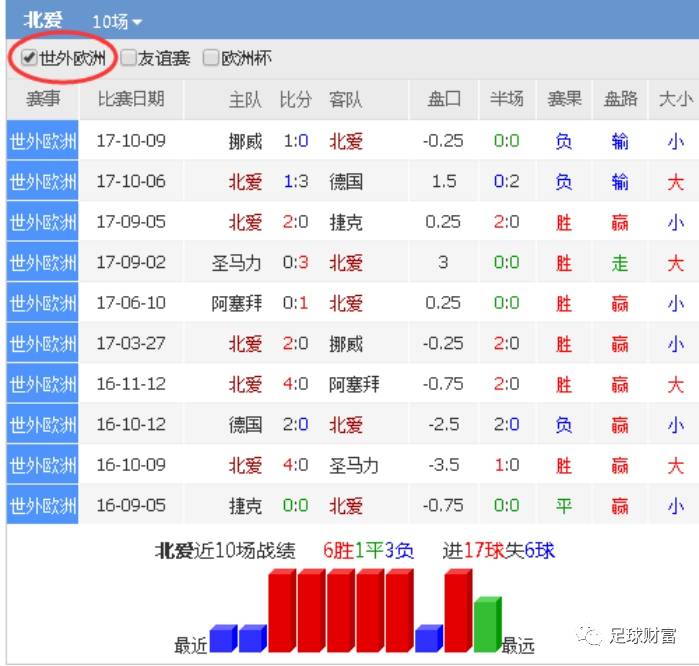Click the date 17-09-05
The image size is (699, 666).
pos(131,222)
